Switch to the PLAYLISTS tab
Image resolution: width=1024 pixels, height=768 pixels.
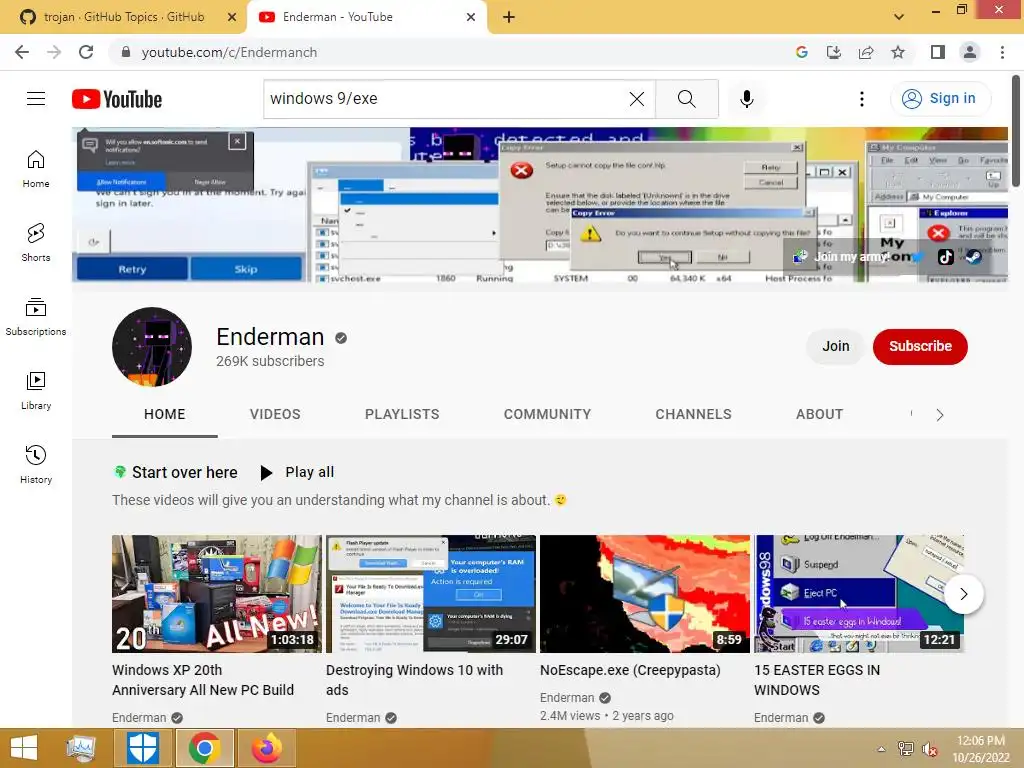pos(402,414)
